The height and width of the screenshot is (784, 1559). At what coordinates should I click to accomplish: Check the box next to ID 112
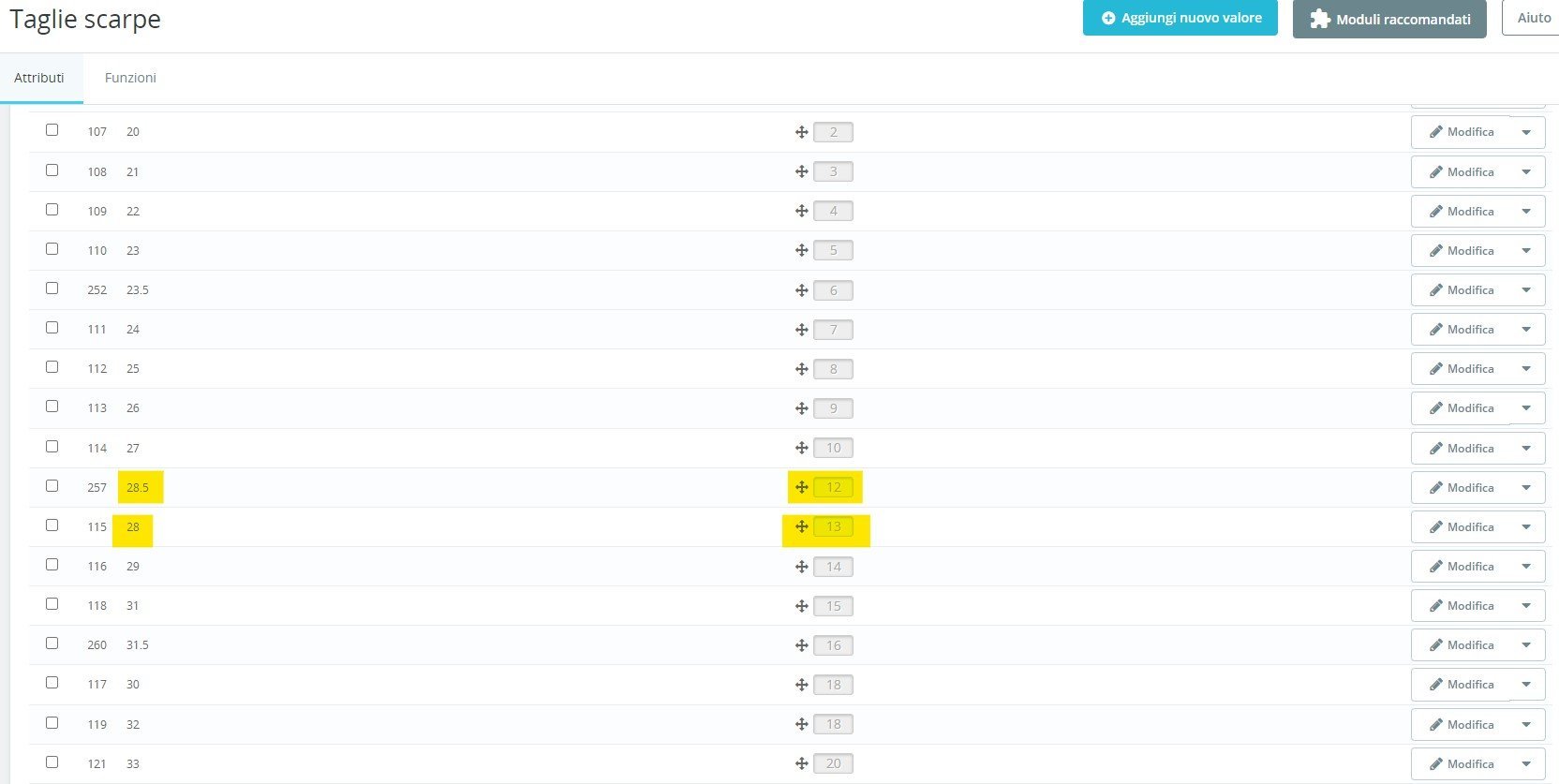coord(52,367)
